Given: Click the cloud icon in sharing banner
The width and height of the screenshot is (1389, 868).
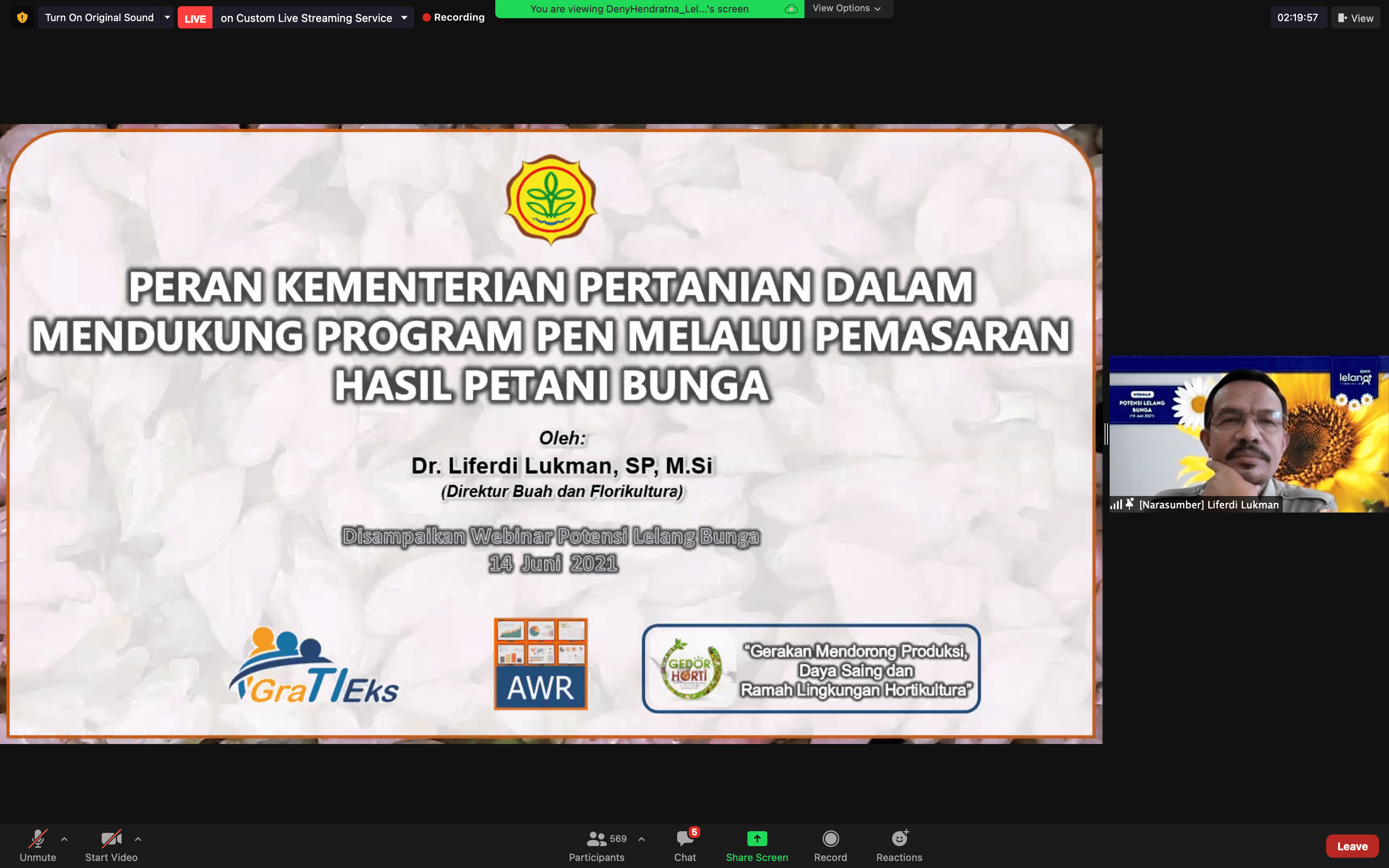Looking at the screenshot, I should [x=791, y=9].
